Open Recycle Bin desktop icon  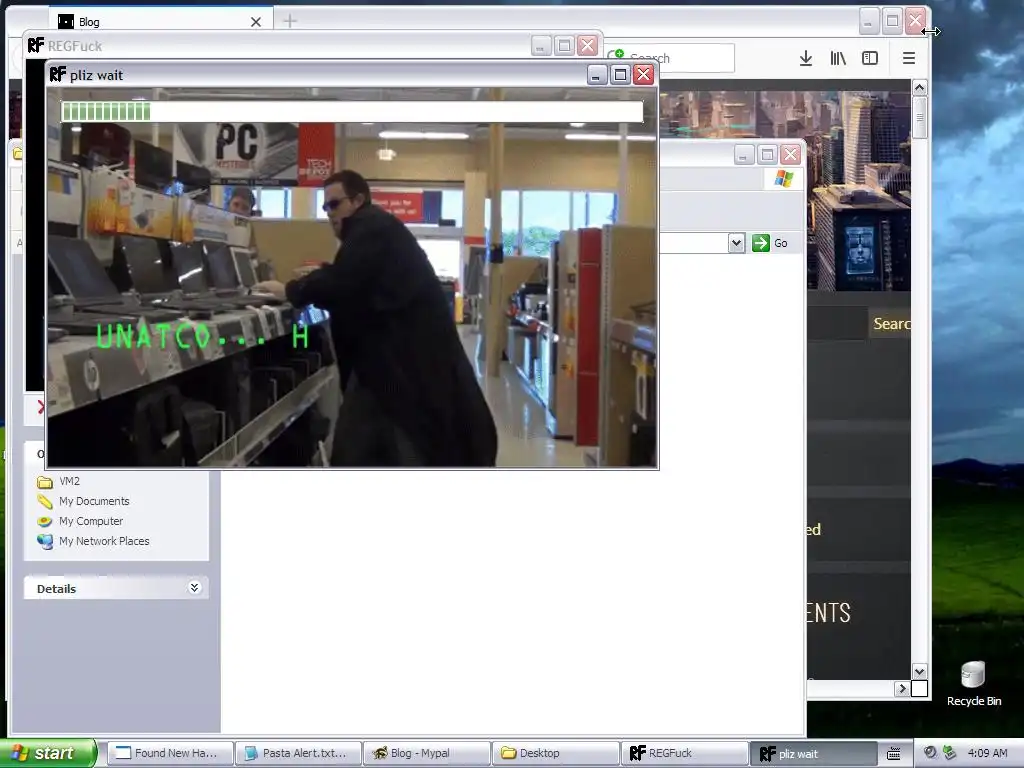coord(974,684)
